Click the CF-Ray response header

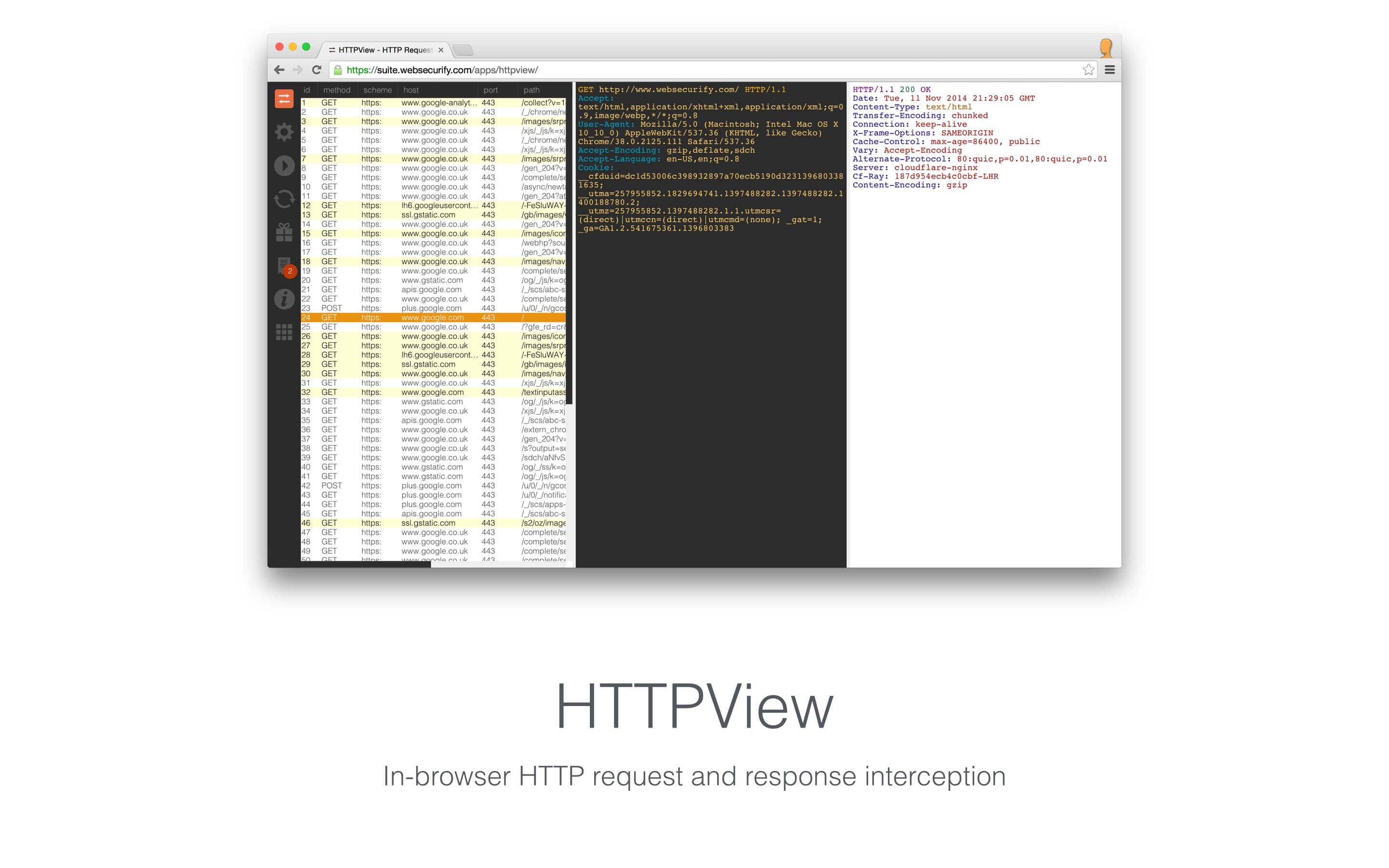pos(925,176)
